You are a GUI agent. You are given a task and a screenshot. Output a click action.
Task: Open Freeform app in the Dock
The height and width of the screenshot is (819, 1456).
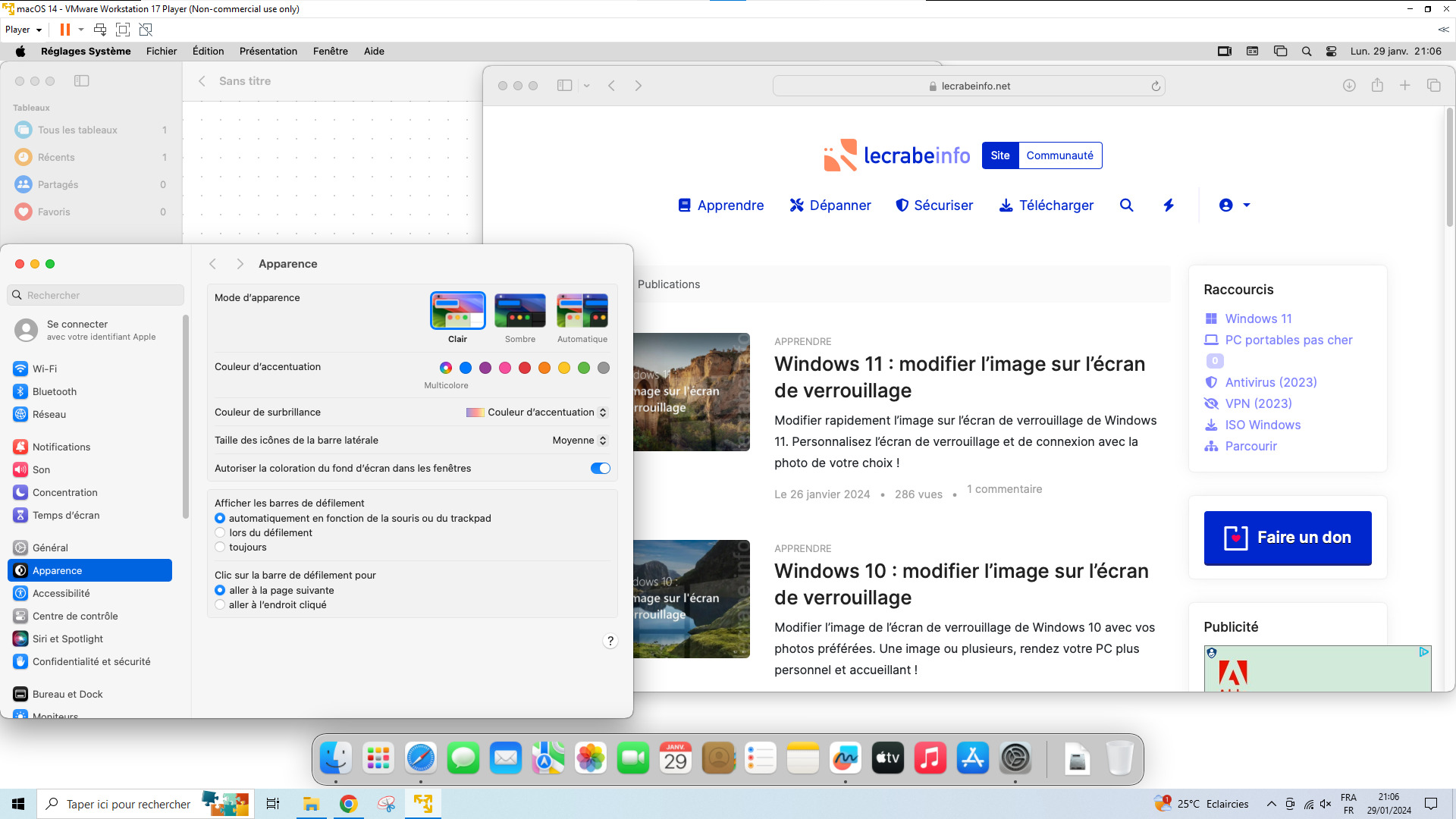click(x=846, y=758)
